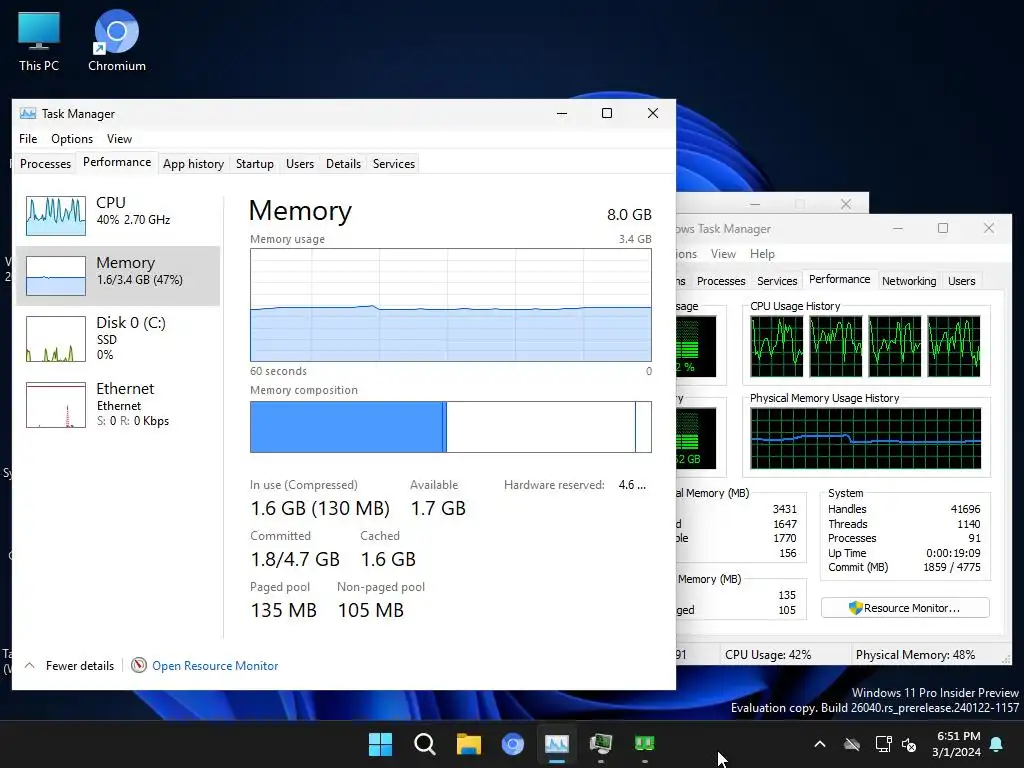Click fourth CPU Usage History graph
Viewport: 1024px width, 768px height.
point(953,346)
